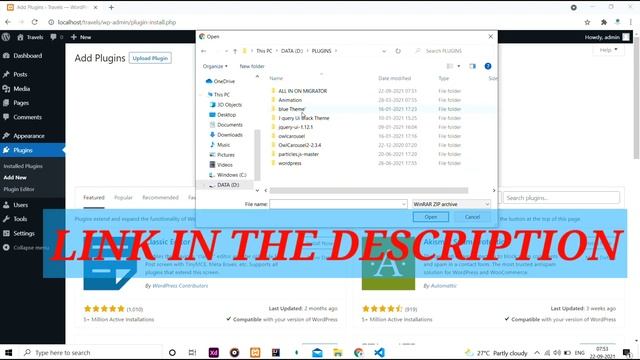Open the dialog help icon
Image resolution: width=640 pixels, height=360 pixels.
click(488, 66)
